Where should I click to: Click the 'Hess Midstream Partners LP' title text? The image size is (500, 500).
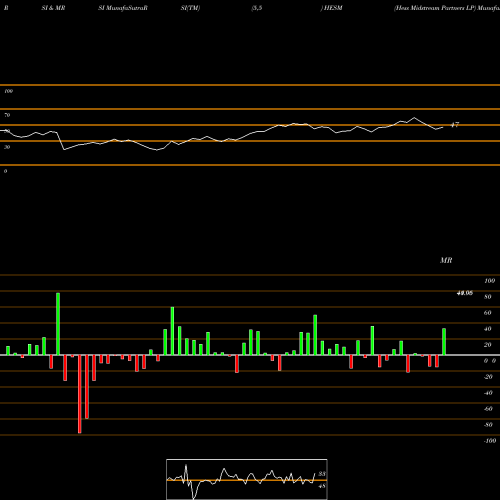pyautogui.click(x=434, y=8)
